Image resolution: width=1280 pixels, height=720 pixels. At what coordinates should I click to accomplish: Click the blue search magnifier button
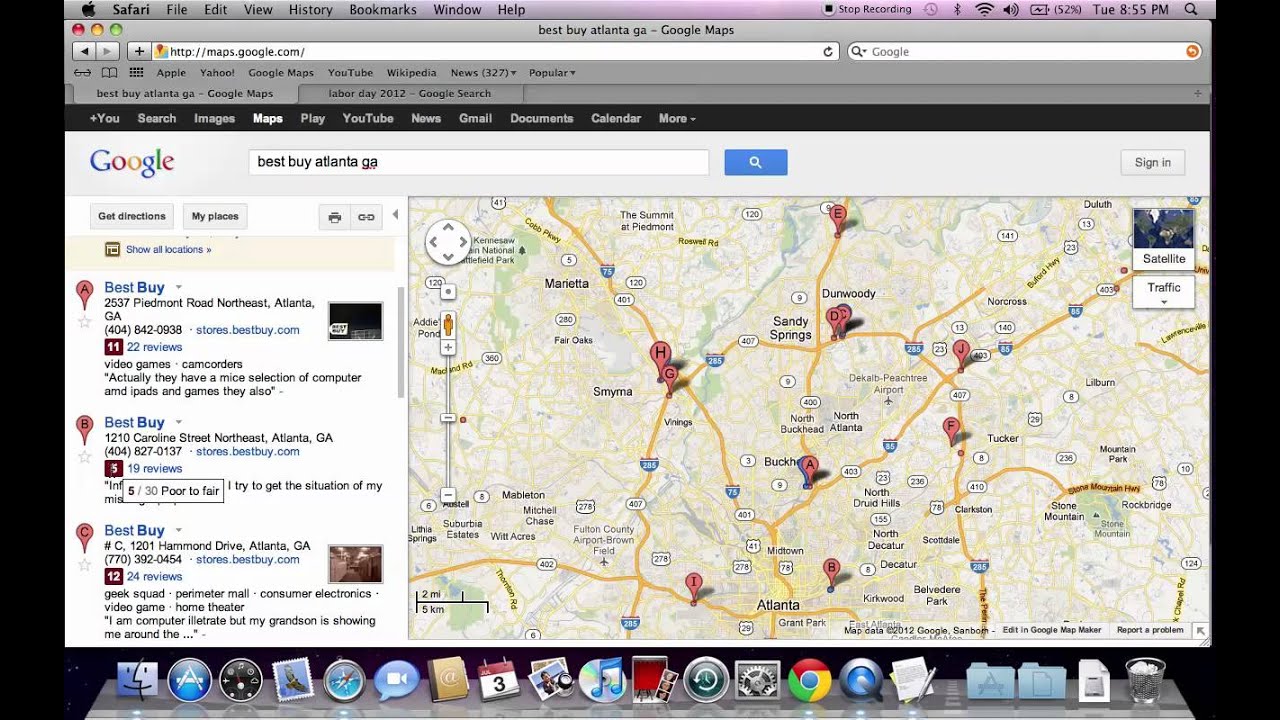point(756,162)
